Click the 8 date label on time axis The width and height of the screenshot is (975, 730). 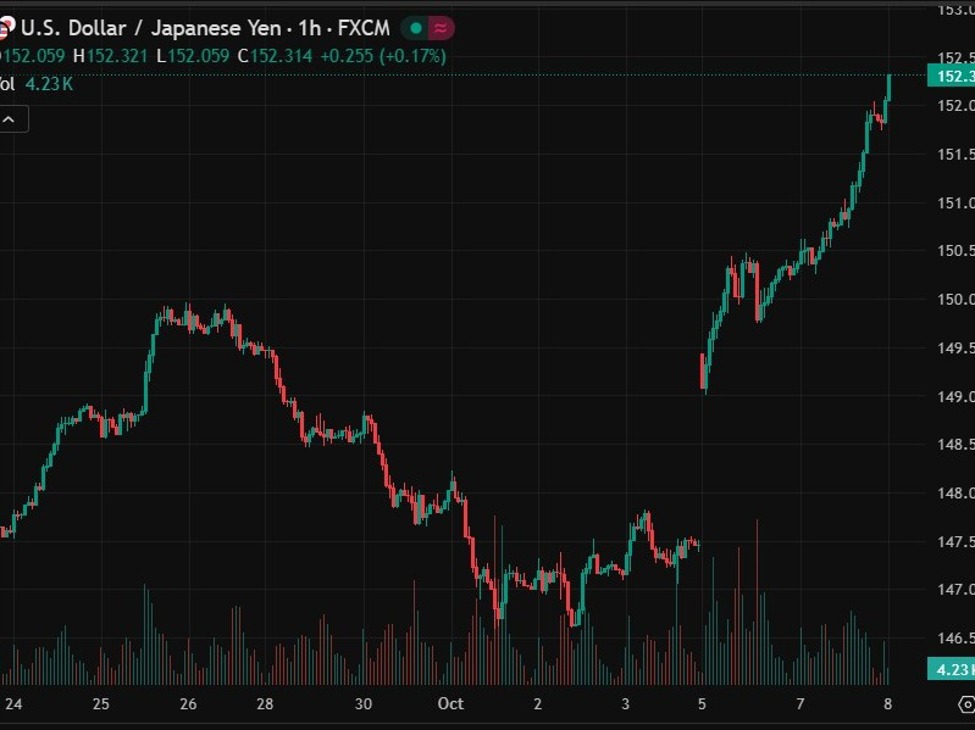click(888, 704)
